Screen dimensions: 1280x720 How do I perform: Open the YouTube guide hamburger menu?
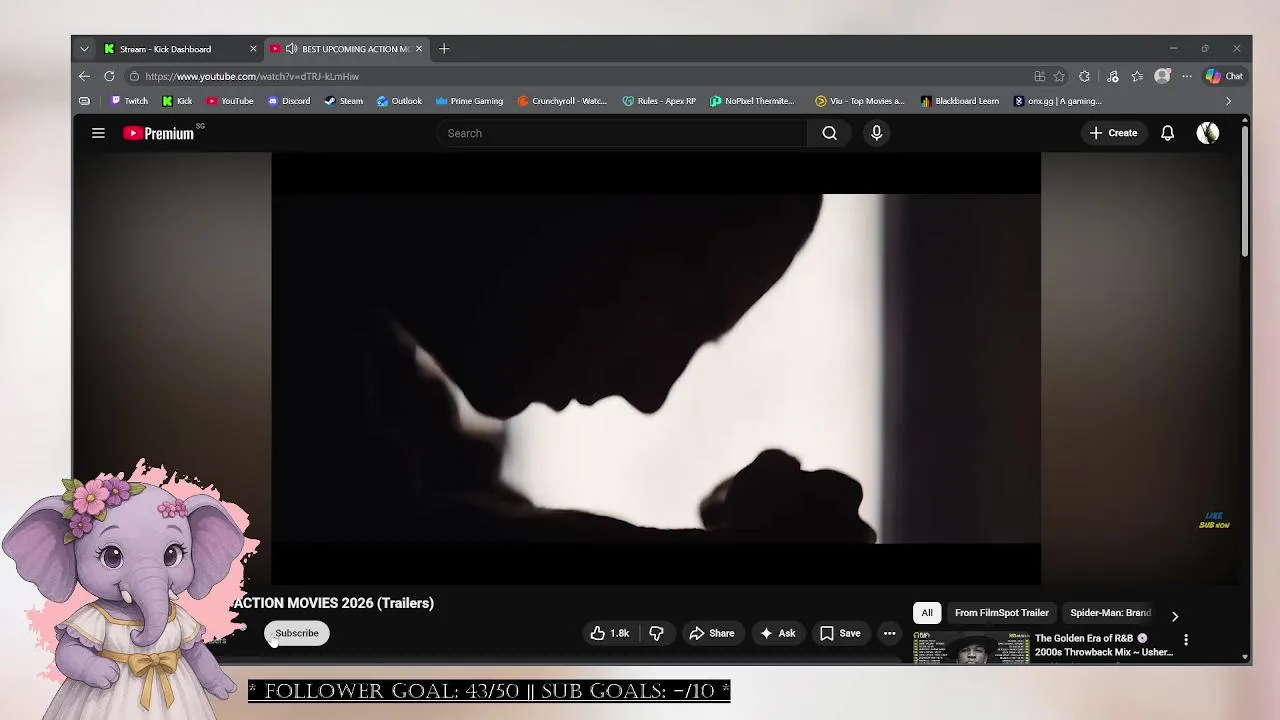pyautogui.click(x=98, y=133)
